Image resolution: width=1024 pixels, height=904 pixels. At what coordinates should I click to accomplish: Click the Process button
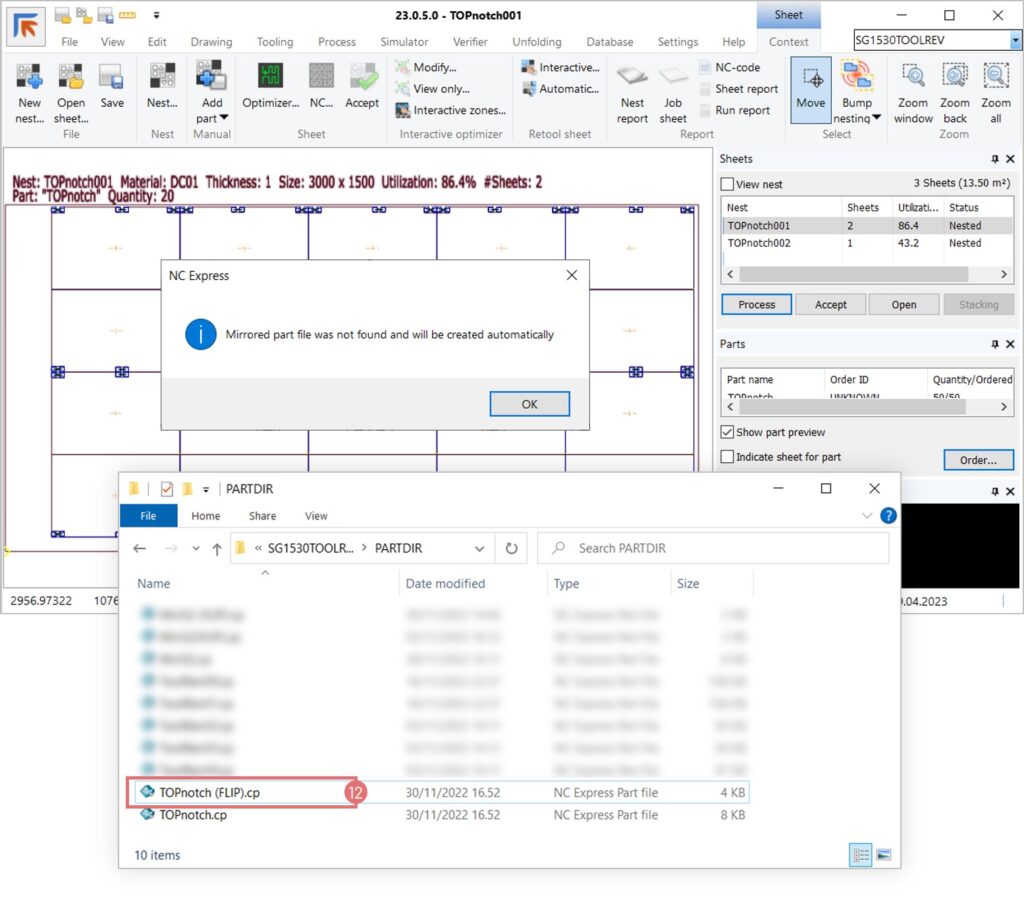coord(756,305)
